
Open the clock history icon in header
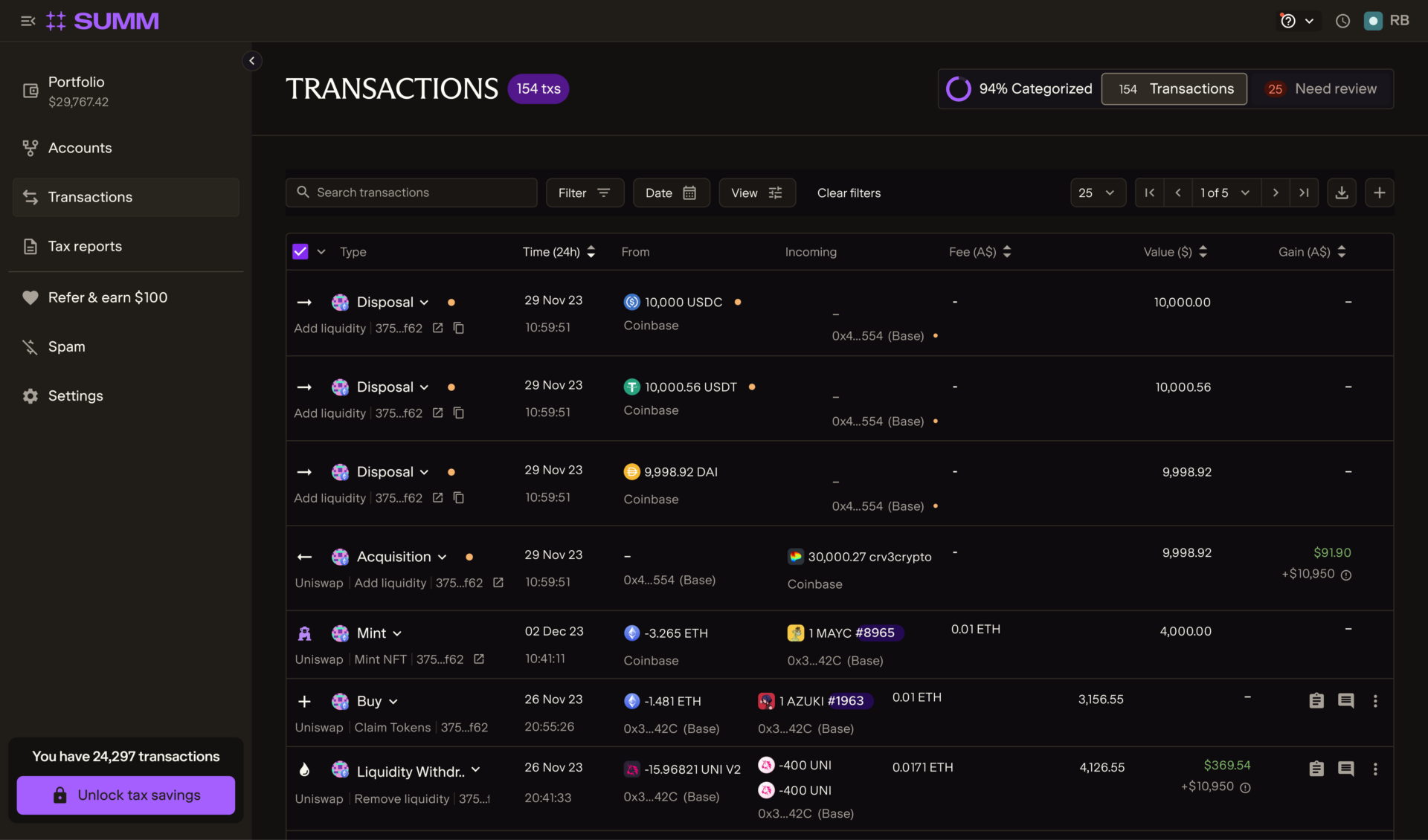[x=1342, y=21]
